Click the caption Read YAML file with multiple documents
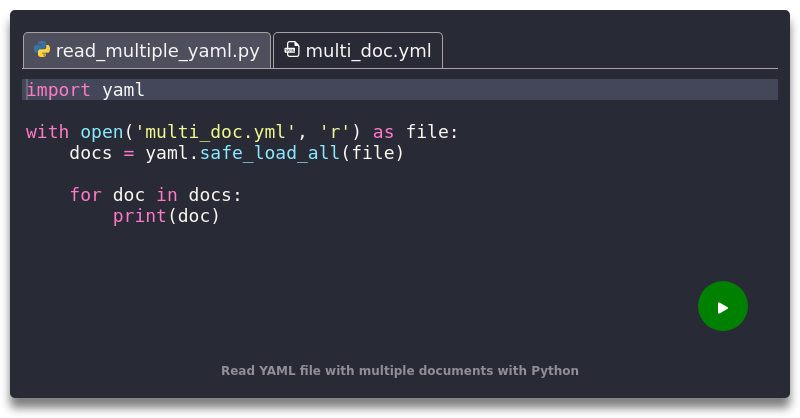This screenshot has width=800, height=418. (x=399, y=371)
